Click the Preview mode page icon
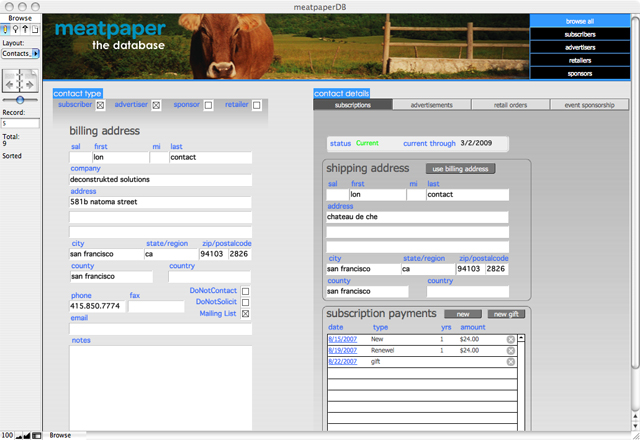This screenshot has width=640, height=440. [x=32, y=29]
